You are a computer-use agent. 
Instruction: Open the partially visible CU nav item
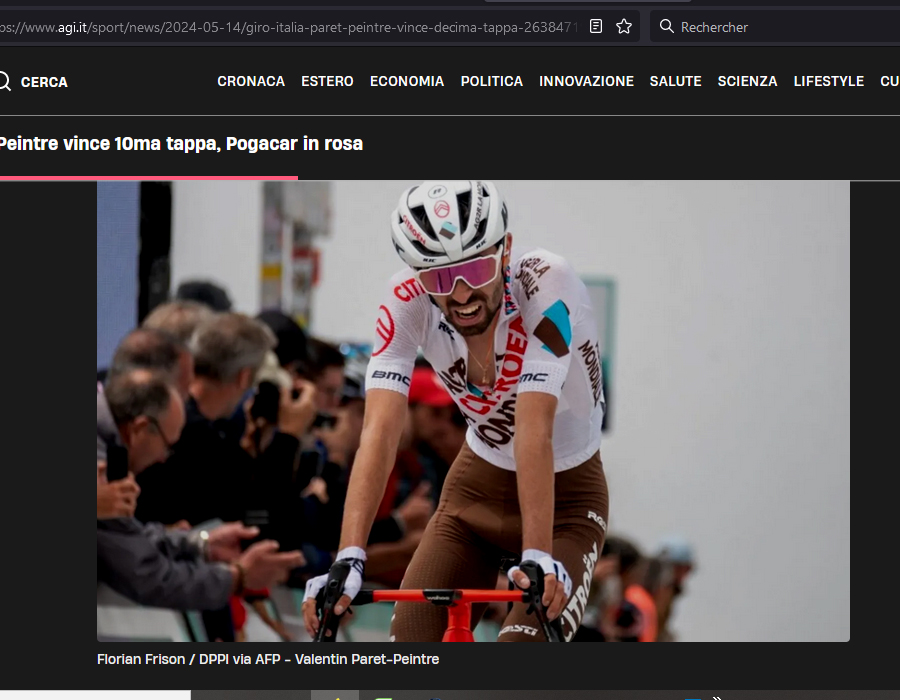pyautogui.click(x=888, y=81)
